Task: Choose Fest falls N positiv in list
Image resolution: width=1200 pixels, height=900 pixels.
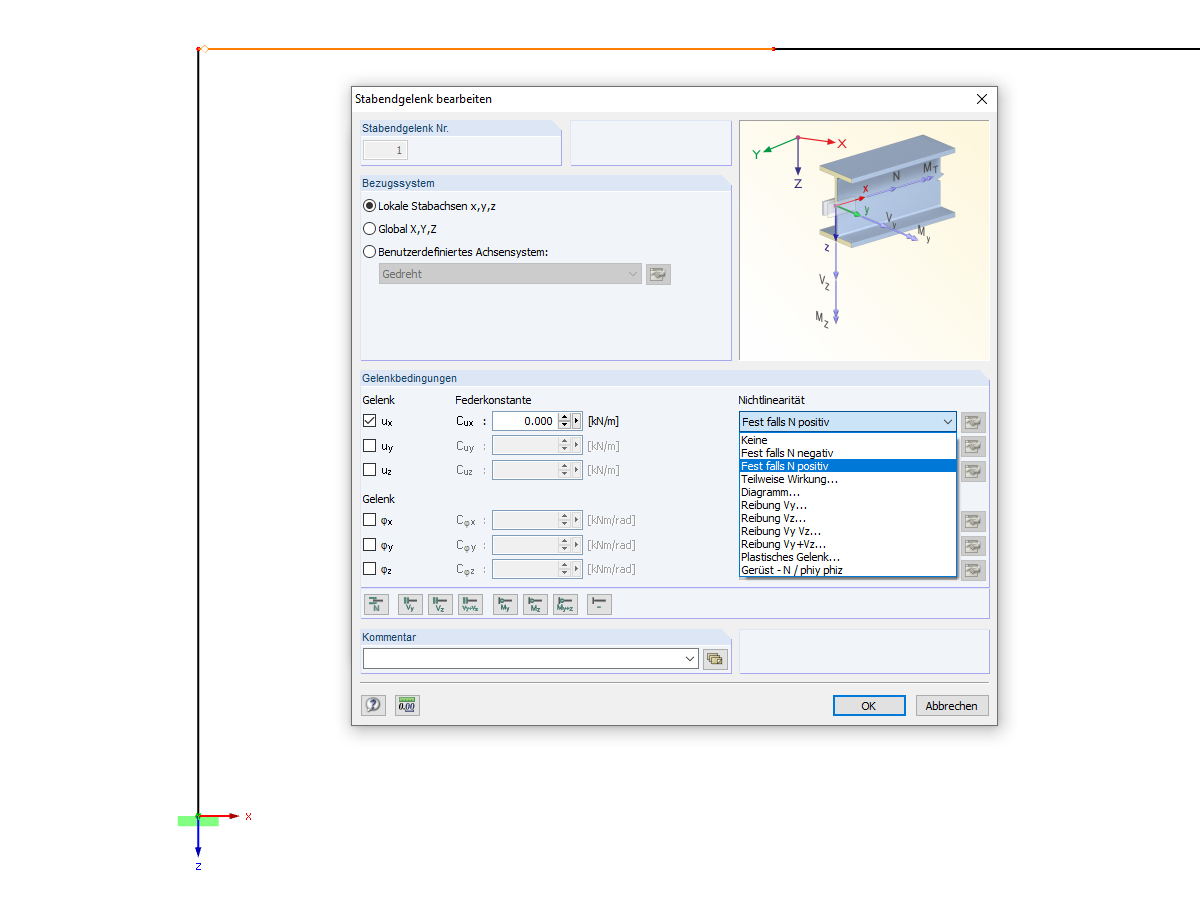Action: point(848,466)
